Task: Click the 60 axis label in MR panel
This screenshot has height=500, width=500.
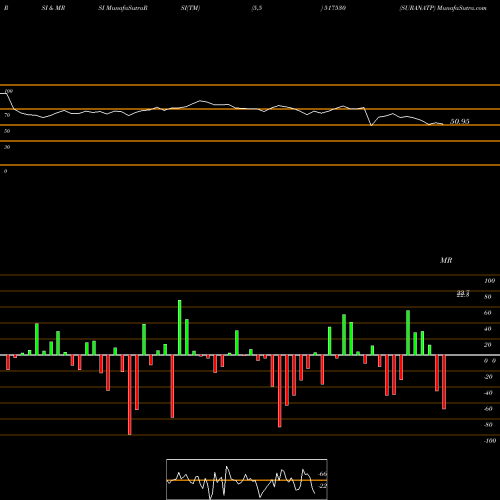Action: pyautogui.click(x=488, y=313)
